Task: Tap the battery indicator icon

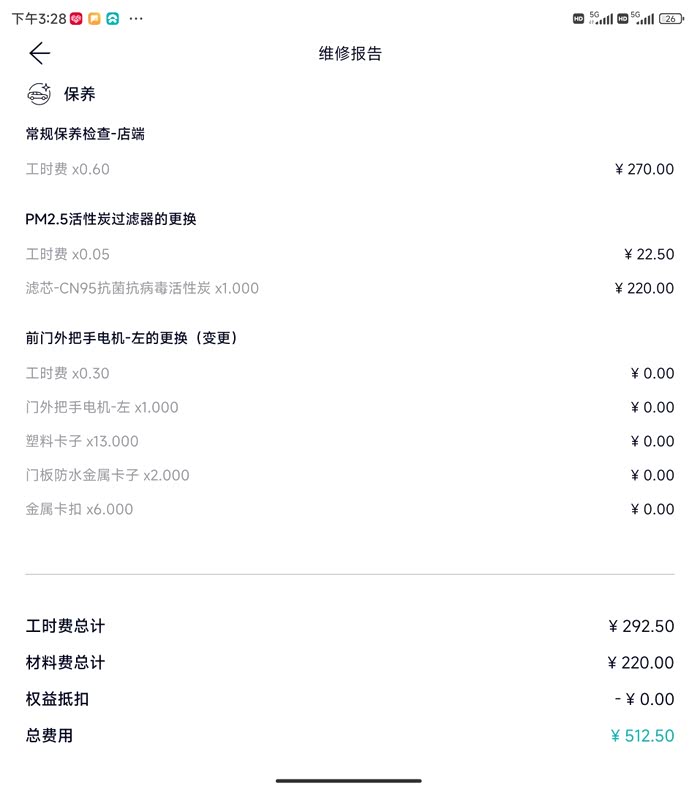Action: click(670, 19)
